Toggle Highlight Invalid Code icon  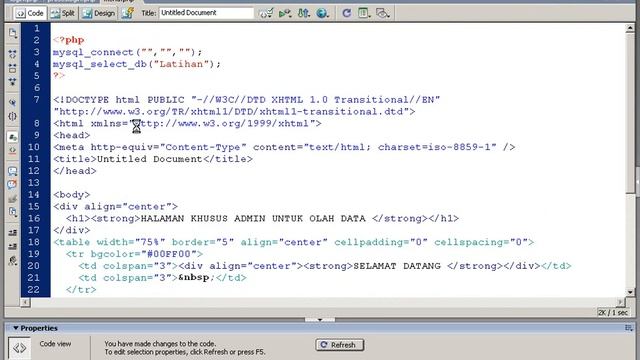pos(13,151)
